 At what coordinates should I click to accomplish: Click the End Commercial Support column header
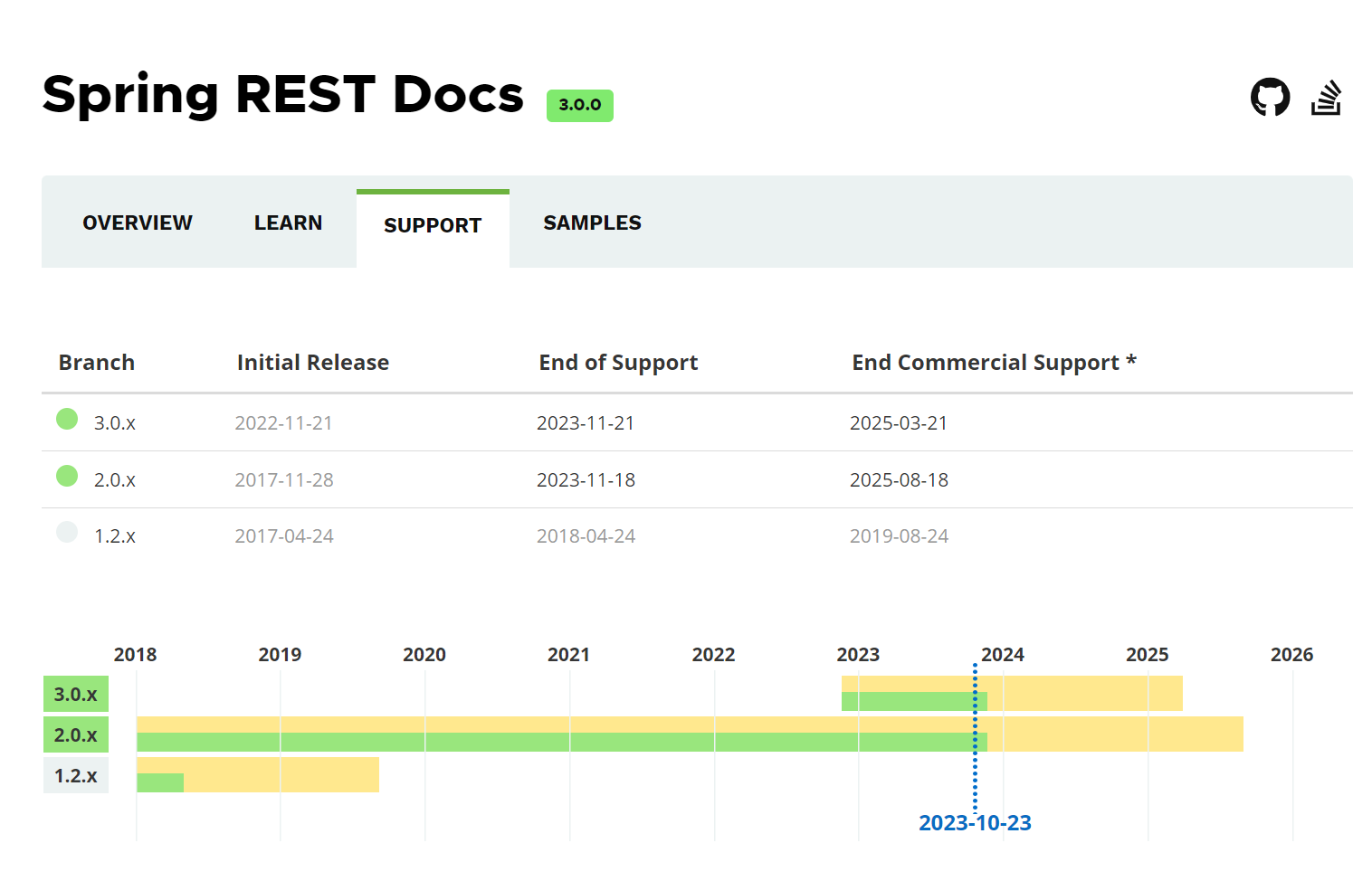(x=994, y=363)
